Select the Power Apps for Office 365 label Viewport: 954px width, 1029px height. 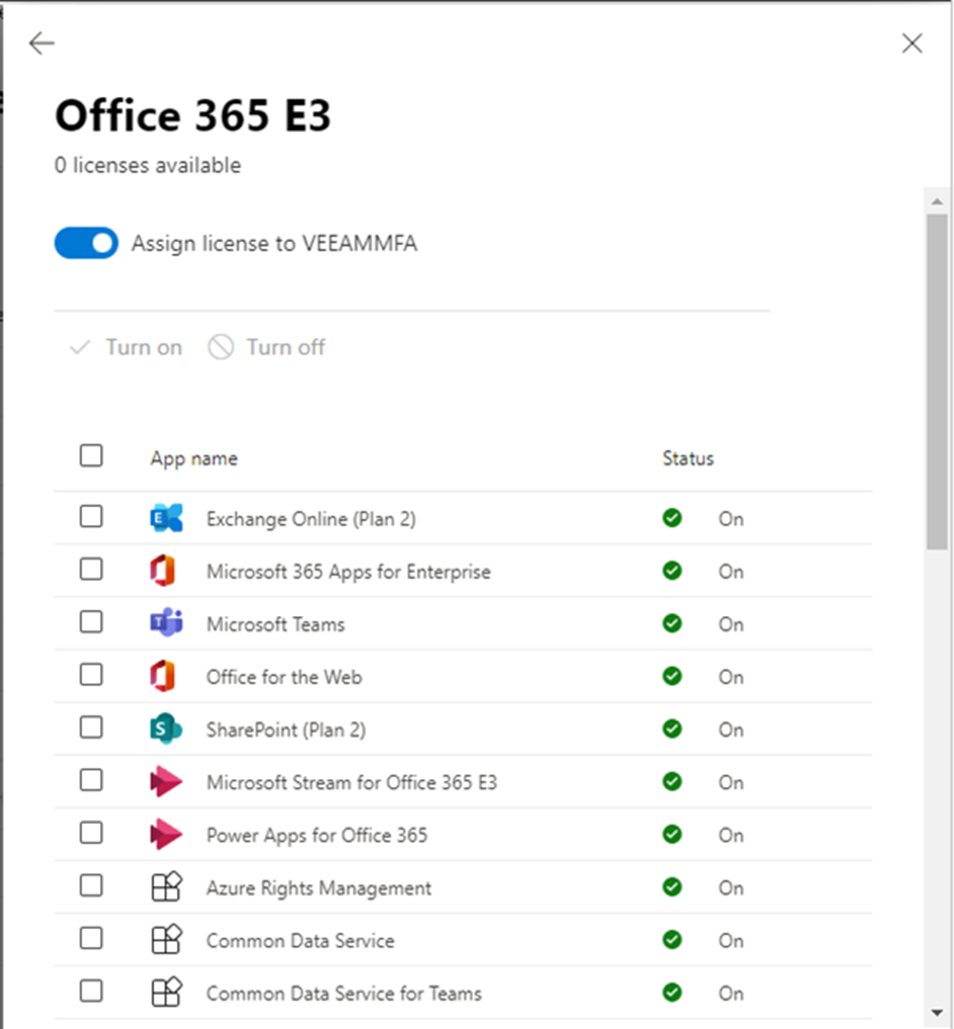(x=317, y=835)
